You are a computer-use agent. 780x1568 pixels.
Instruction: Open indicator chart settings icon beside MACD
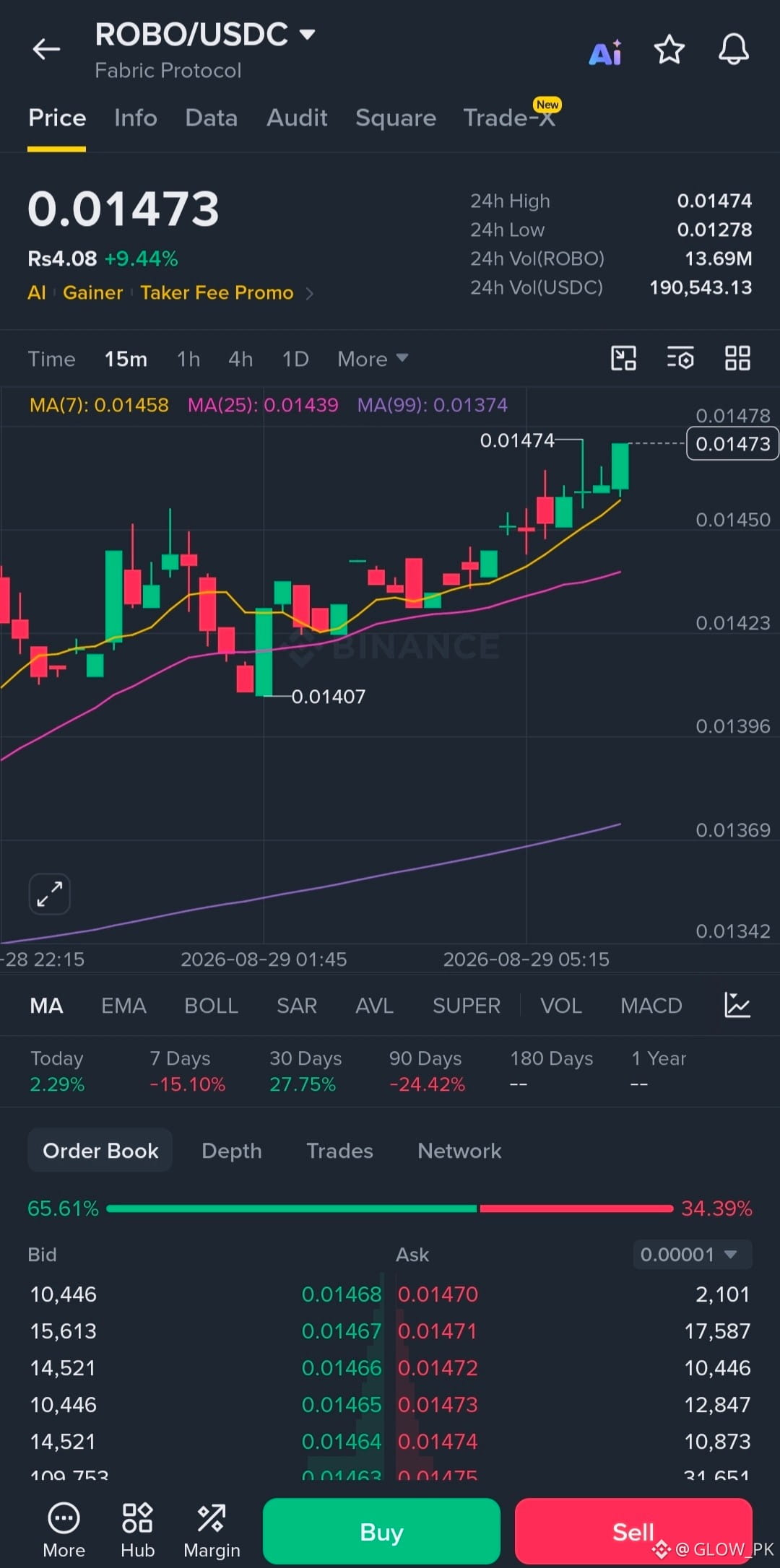click(737, 1005)
